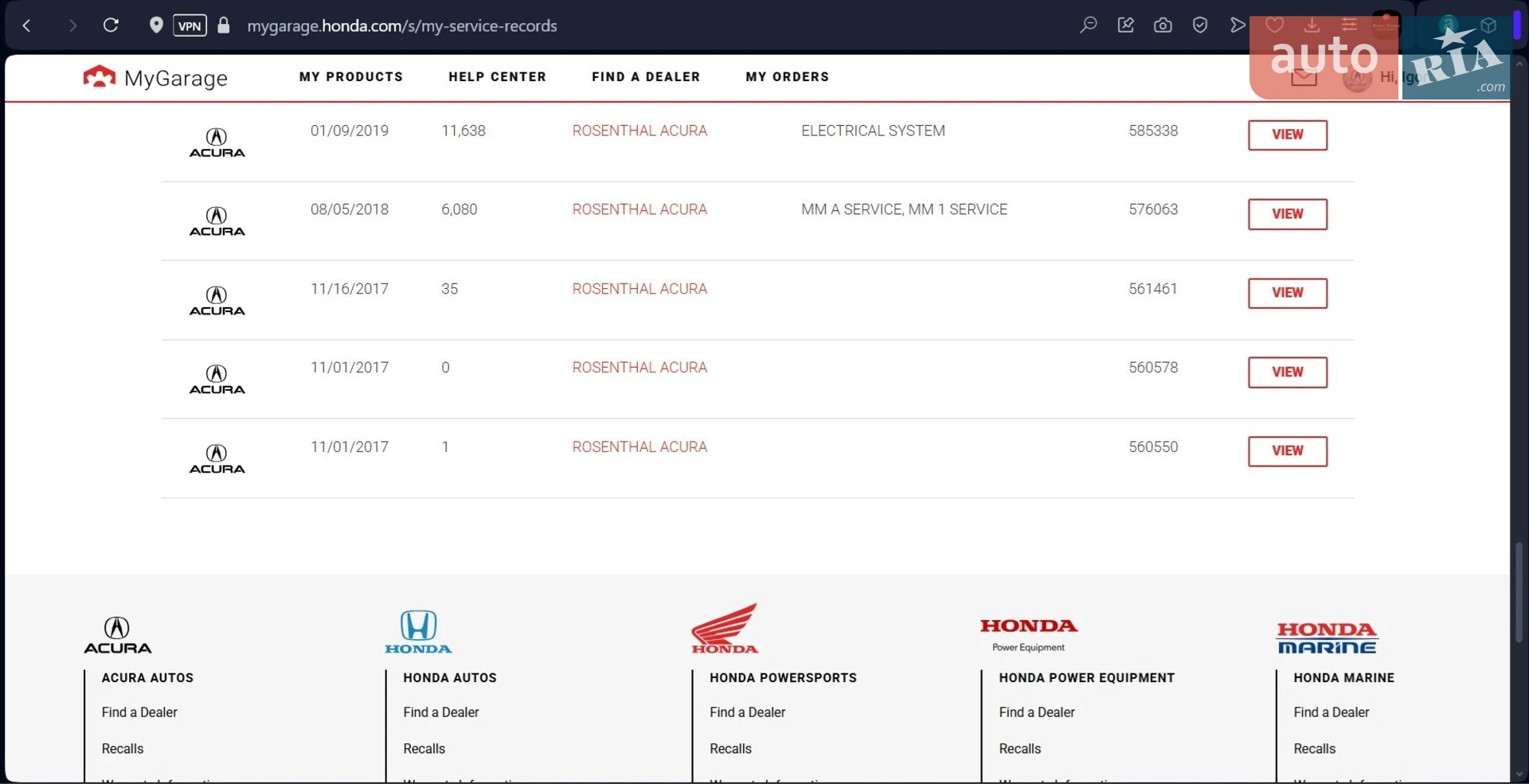Toggle the VPN badge in address bar

point(190,25)
